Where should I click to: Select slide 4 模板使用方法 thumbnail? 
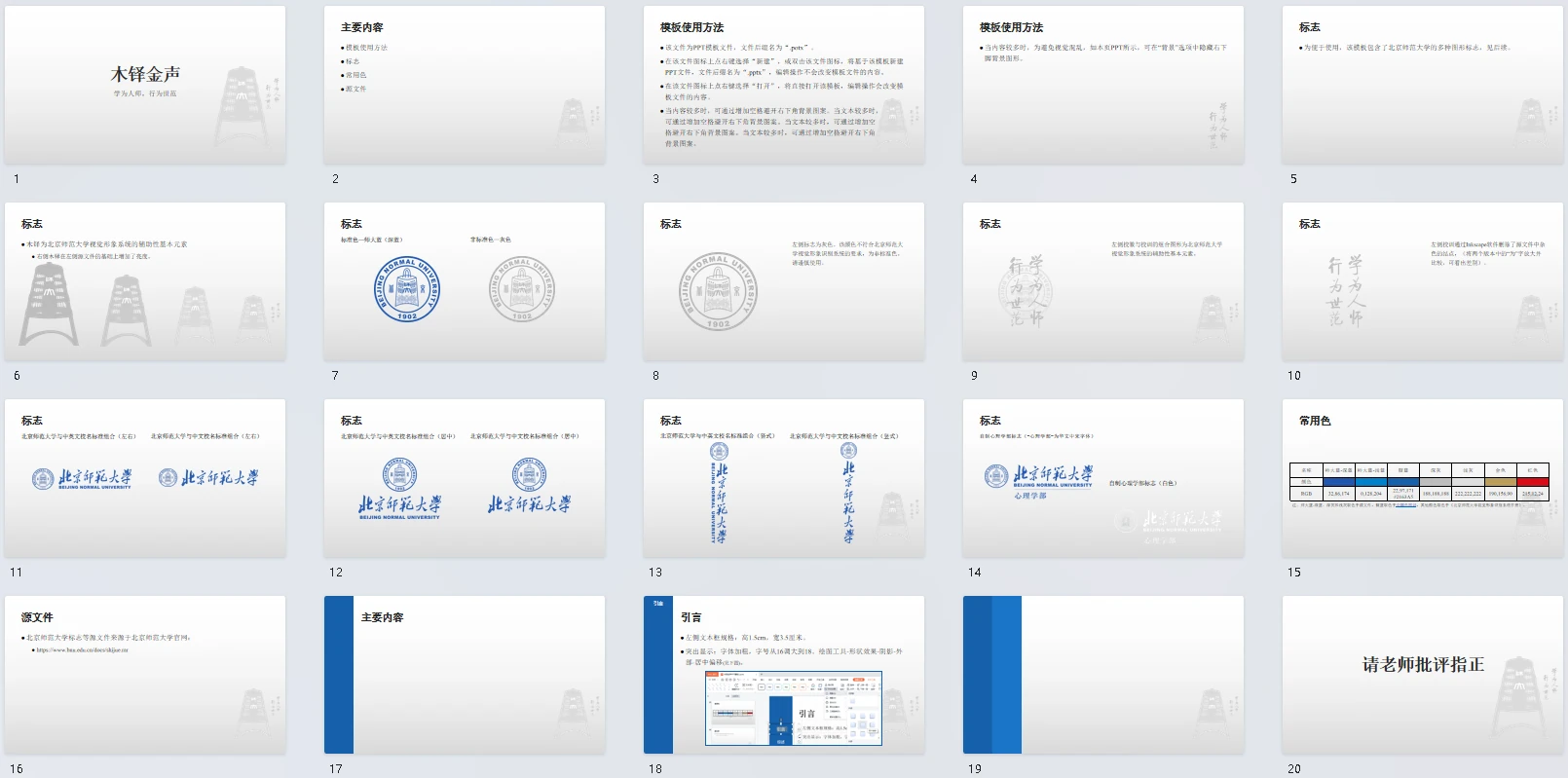1103,86
